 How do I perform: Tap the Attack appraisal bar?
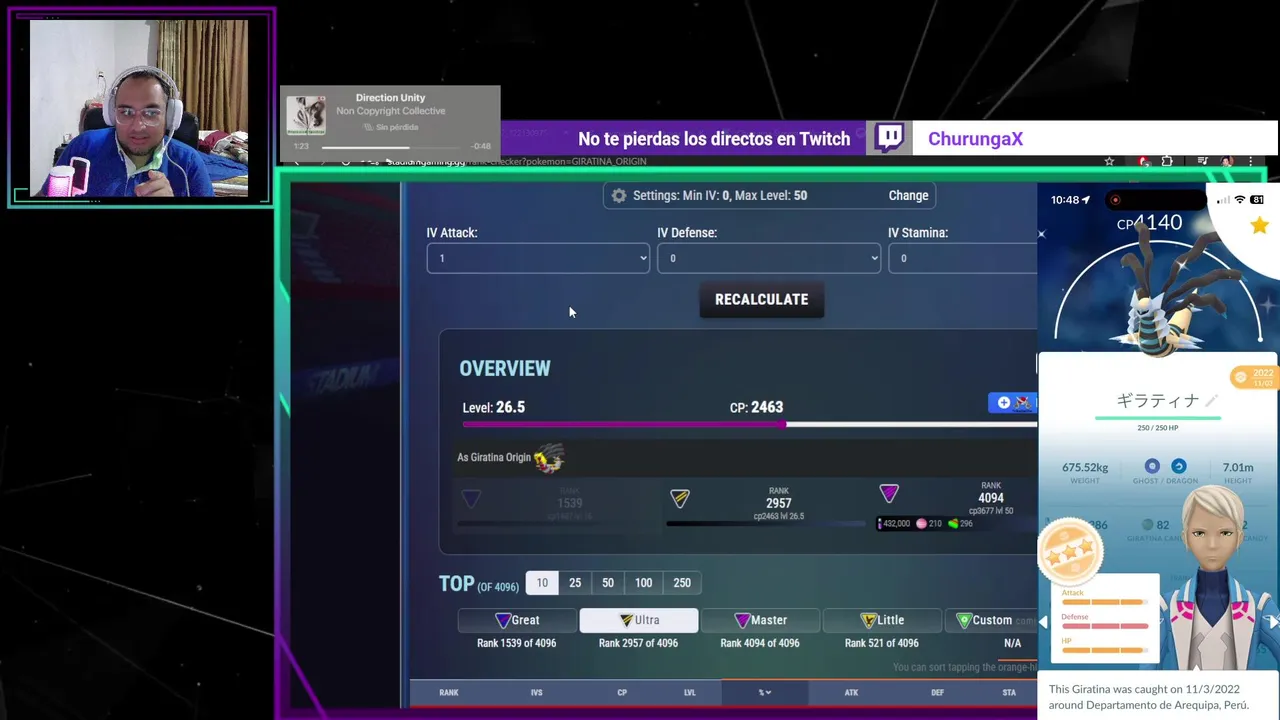1104,602
